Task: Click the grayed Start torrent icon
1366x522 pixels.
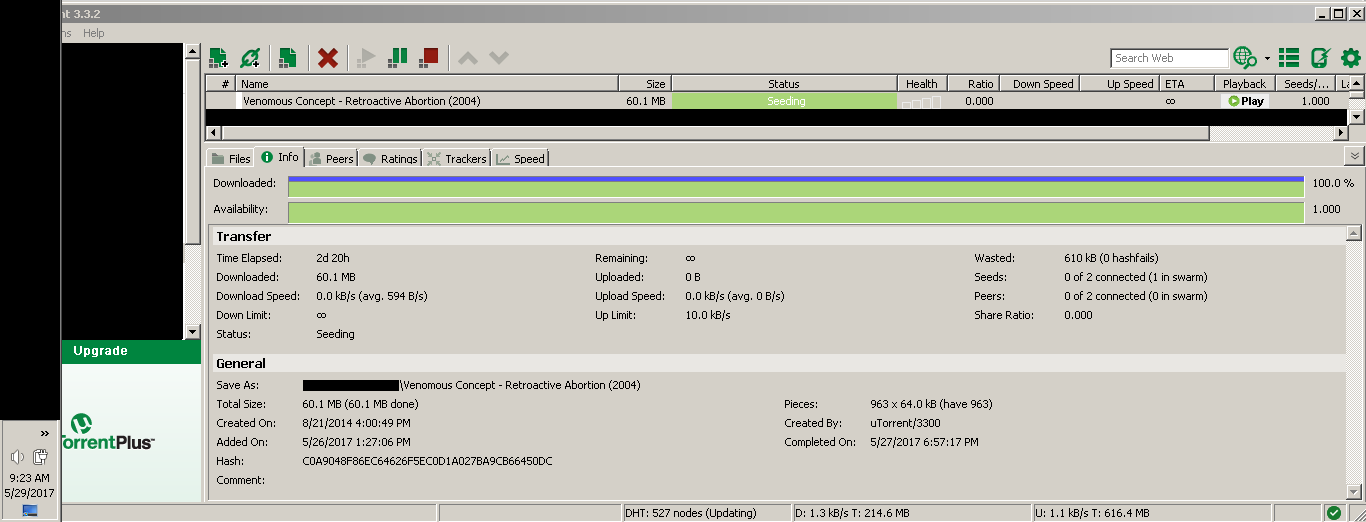Action: (x=366, y=57)
